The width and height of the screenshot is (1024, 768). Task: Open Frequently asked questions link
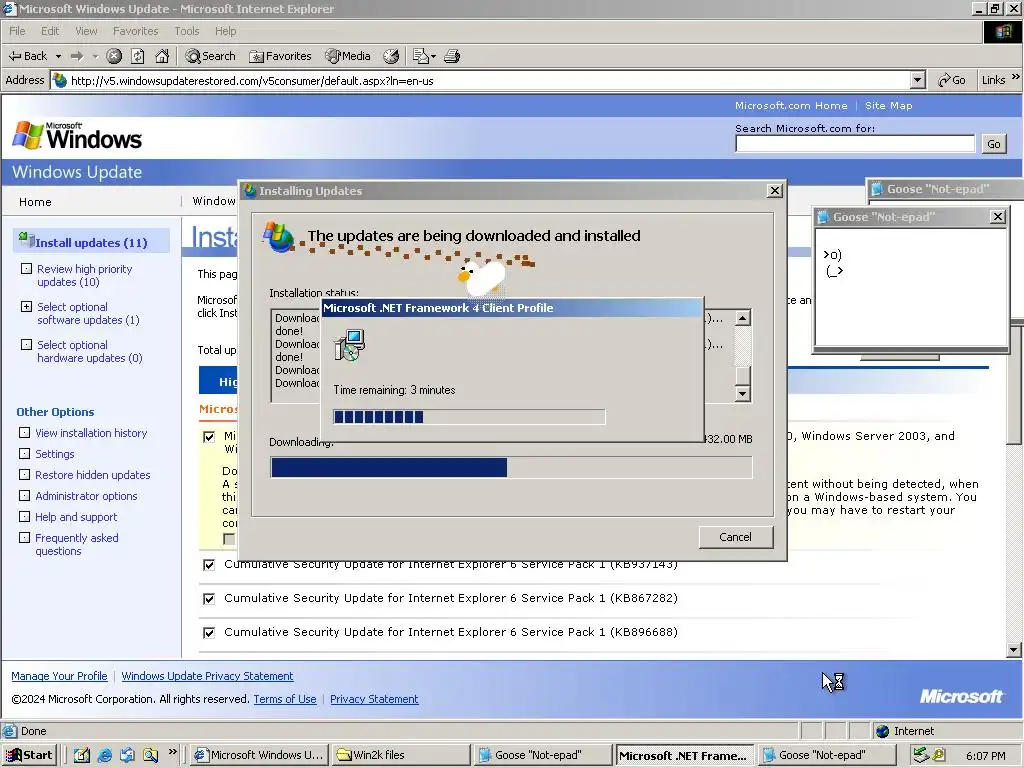pyautogui.click(x=76, y=544)
